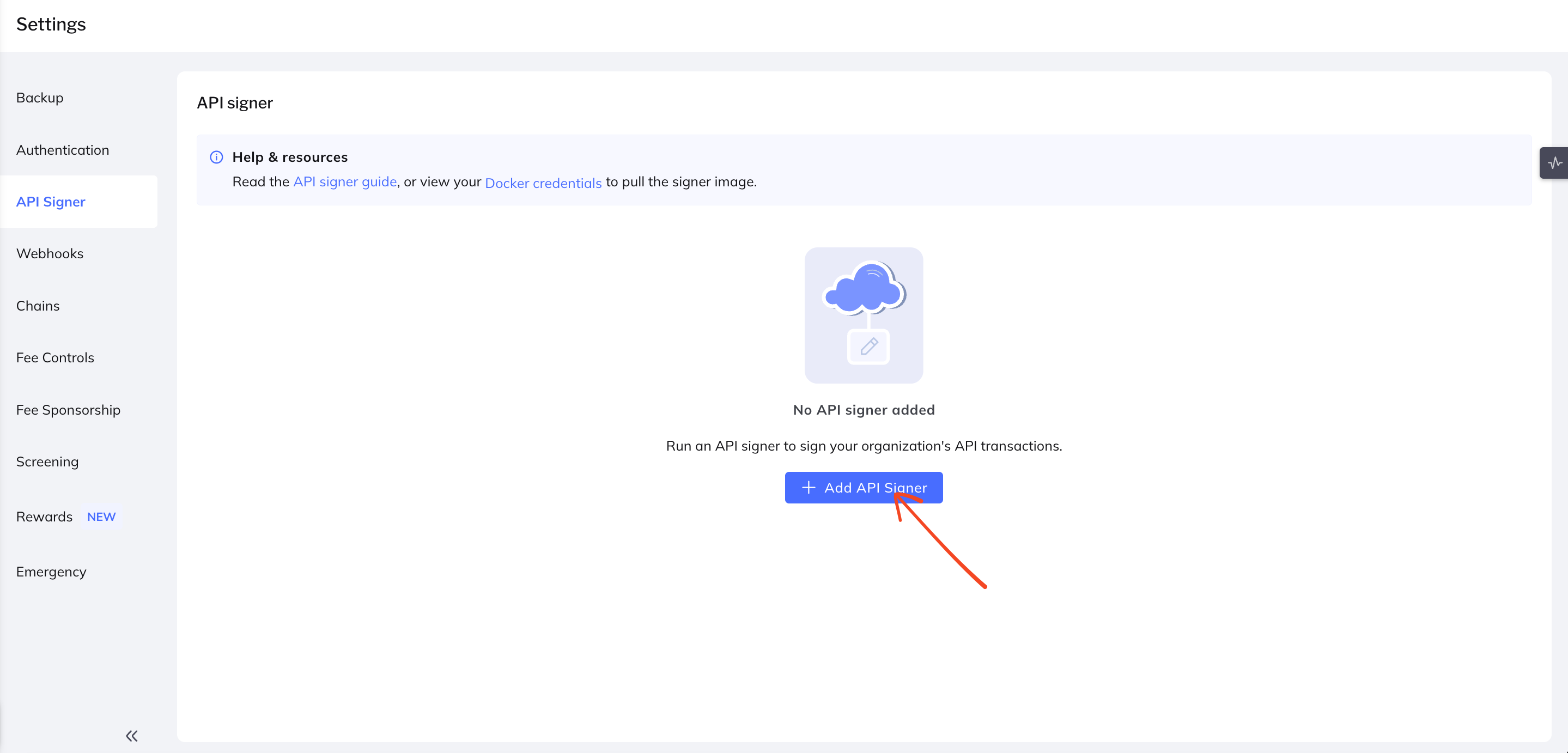The height and width of the screenshot is (753, 1568).
Task: Collapse the sidebar with double chevron icon
Action: click(x=131, y=736)
